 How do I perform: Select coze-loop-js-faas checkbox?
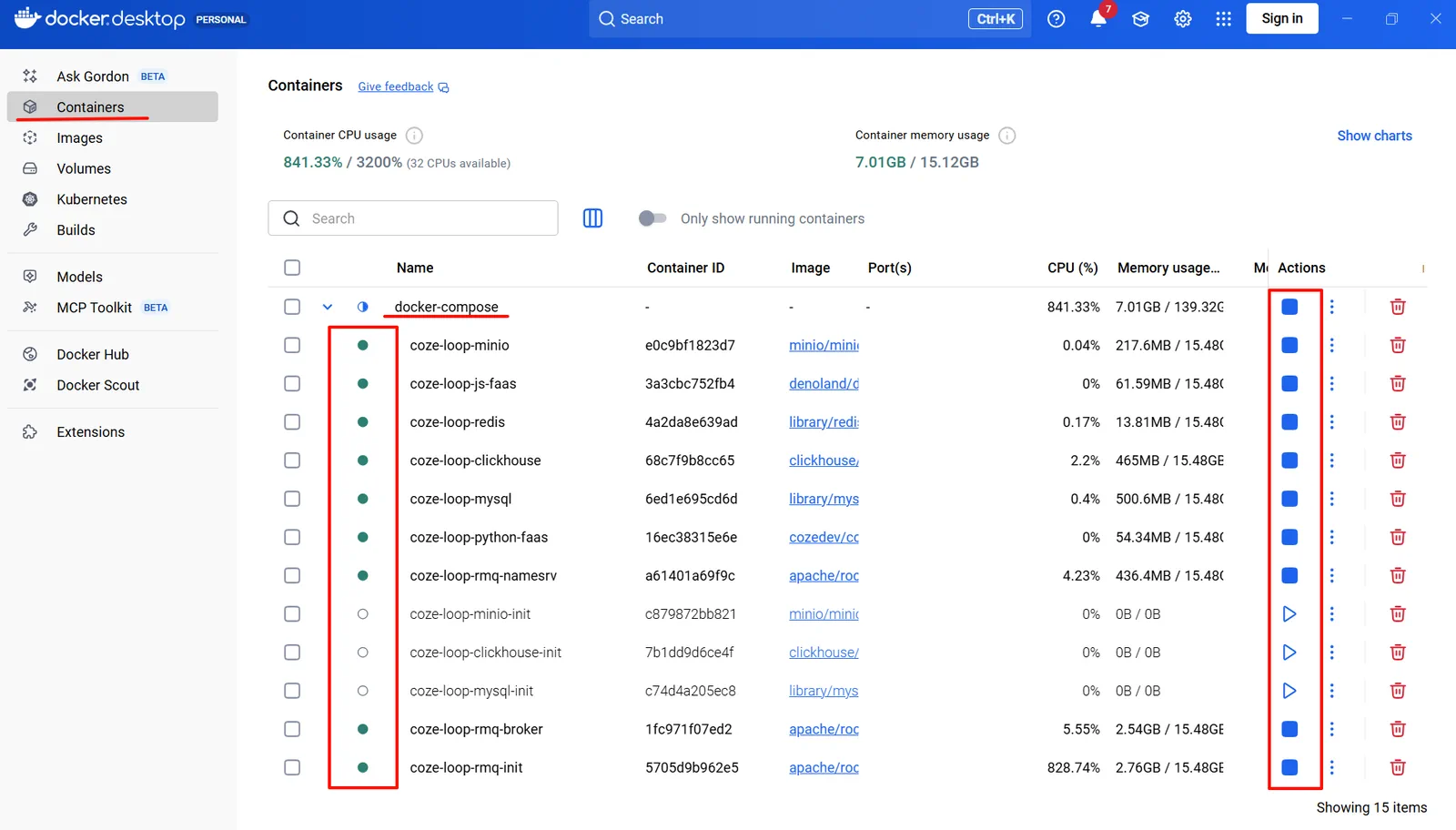tap(292, 384)
